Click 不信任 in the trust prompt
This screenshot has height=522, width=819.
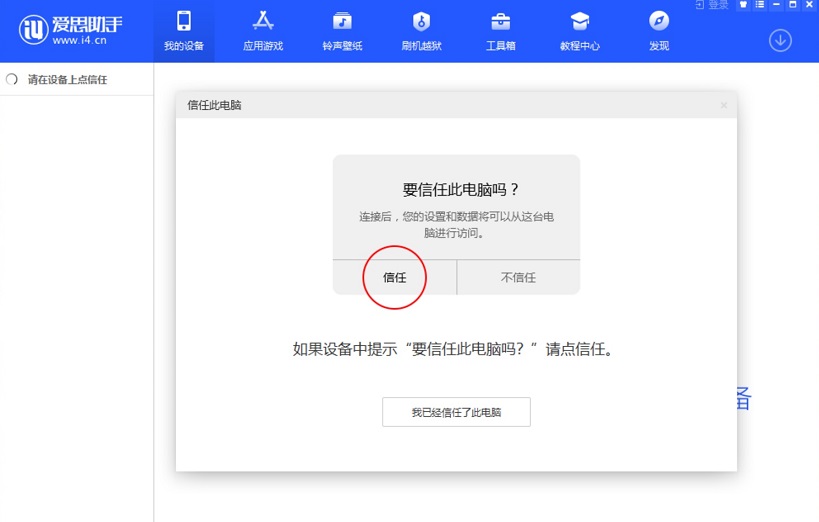click(x=518, y=277)
